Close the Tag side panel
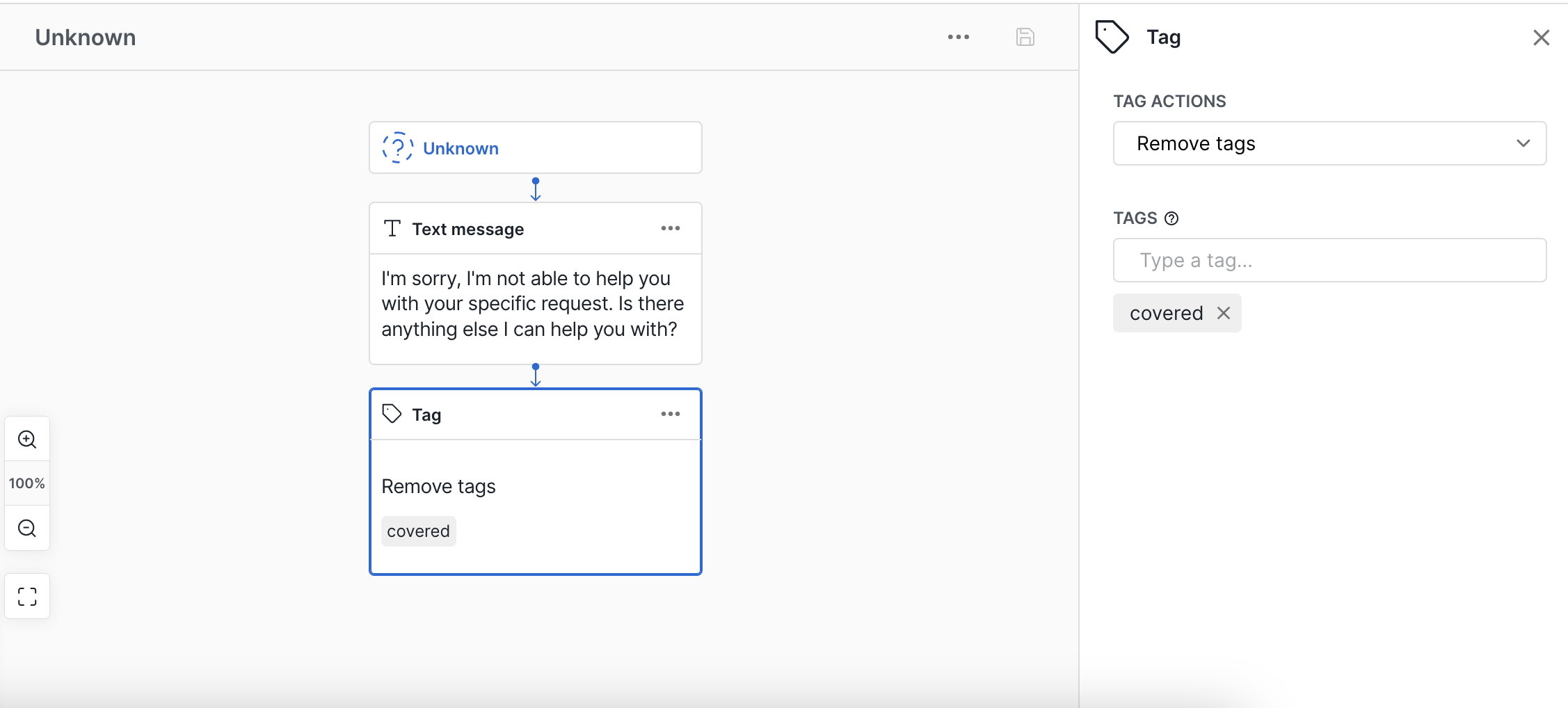Viewport: 1568px width, 708px height. [1541, 38]
